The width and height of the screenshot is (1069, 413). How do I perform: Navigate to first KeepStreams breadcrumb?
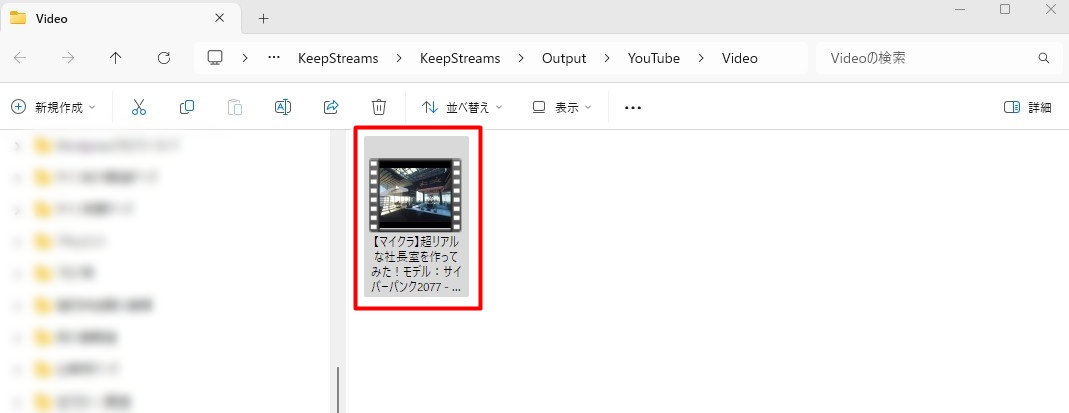338,59
